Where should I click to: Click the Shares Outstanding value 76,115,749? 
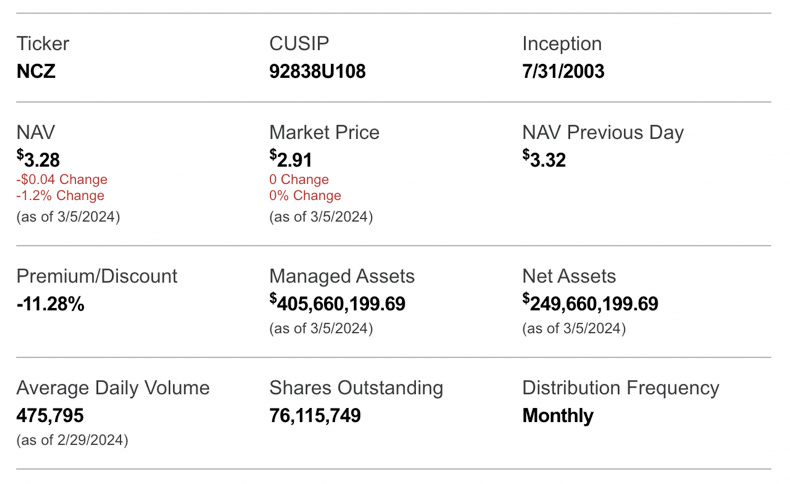[x=315, y=415]
